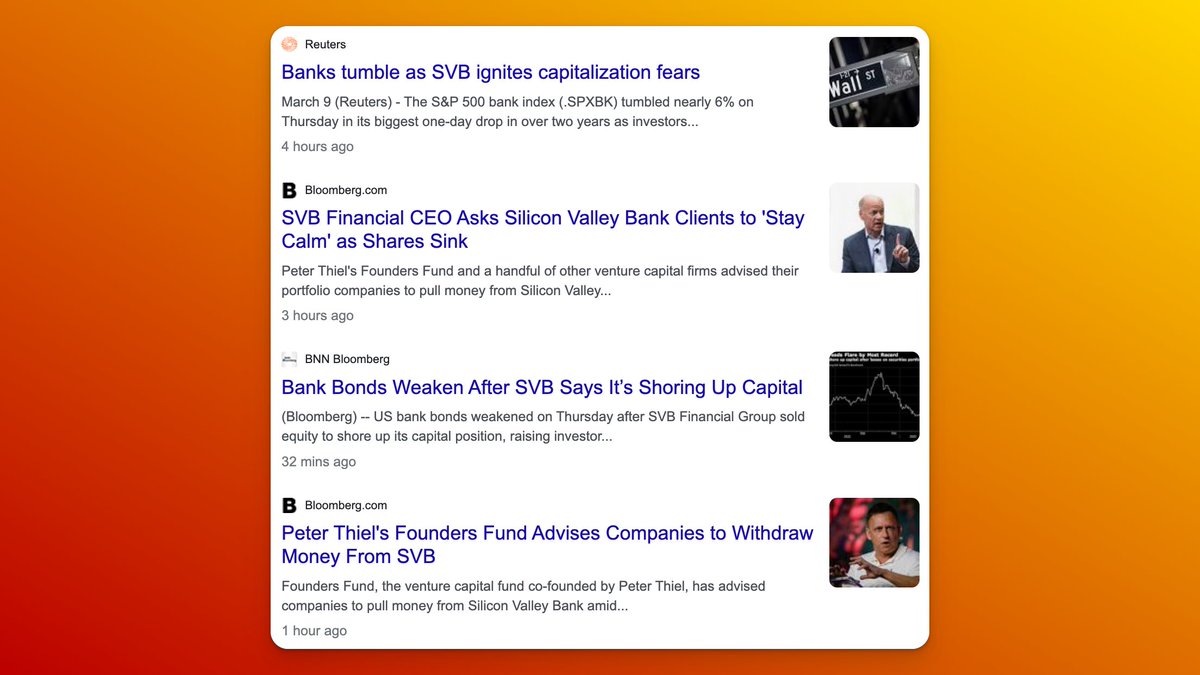Click the bond chart graph thumbnail
This screenshot has height=675, width=1200.
pyautogui.click(x=873, y=396)
